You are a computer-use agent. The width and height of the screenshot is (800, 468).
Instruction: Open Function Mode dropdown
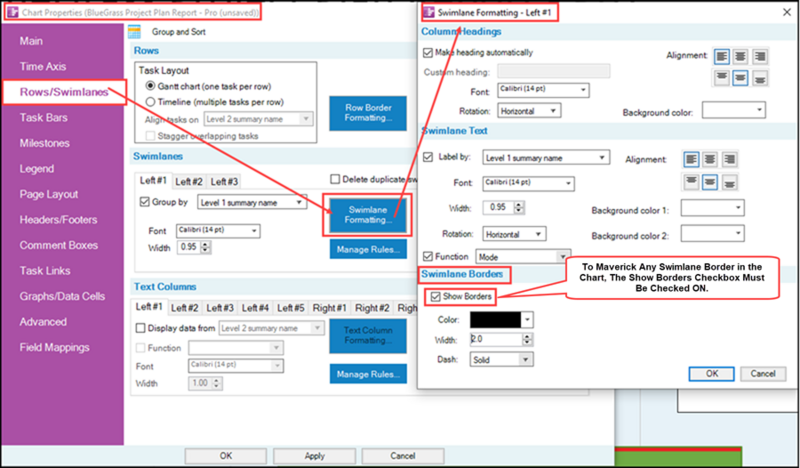523,257
